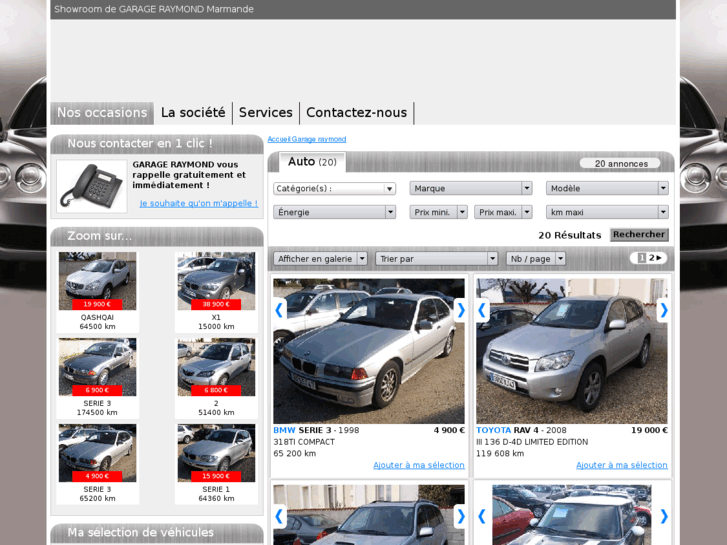
Task: Click the Accueil Garage raymond breadcrumb
Action: pos(306,139)
